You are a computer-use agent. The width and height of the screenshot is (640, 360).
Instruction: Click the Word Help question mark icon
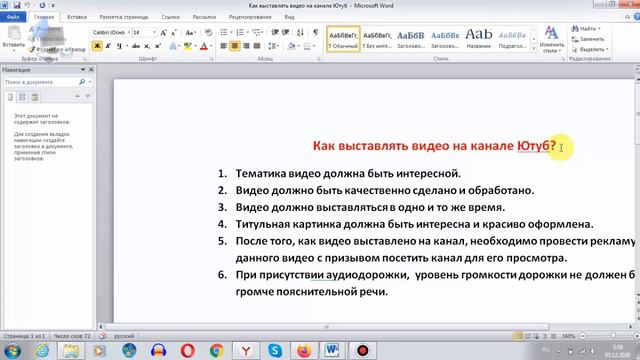(637, 17)
